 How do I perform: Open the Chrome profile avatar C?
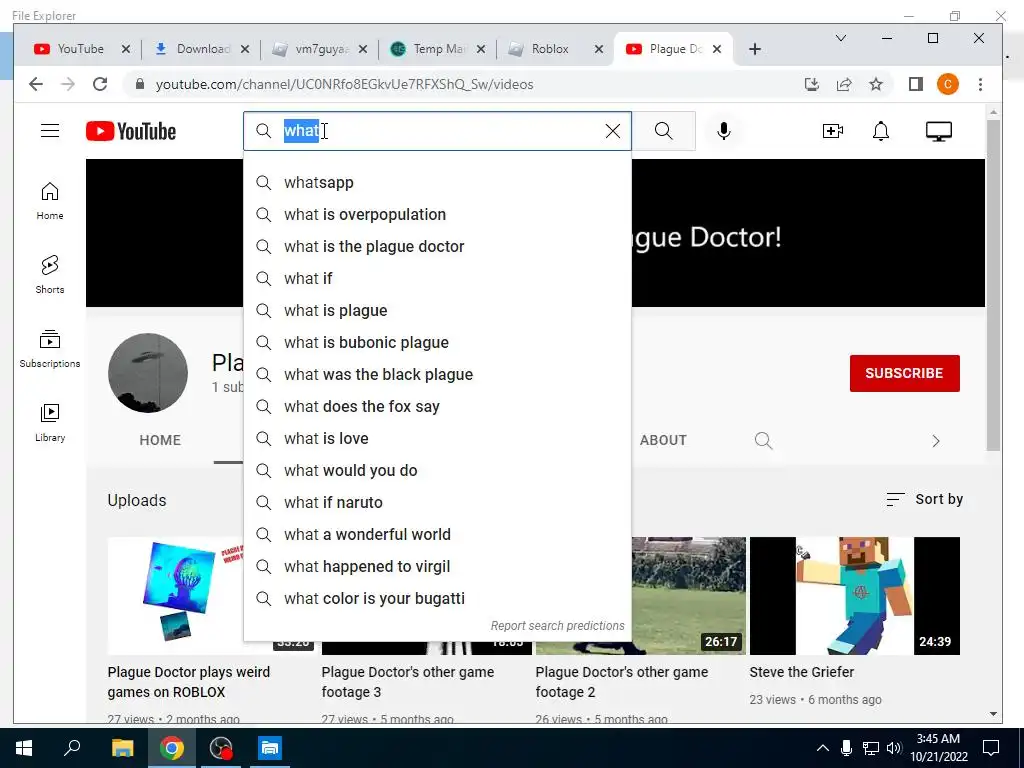(x=948, y=84)
